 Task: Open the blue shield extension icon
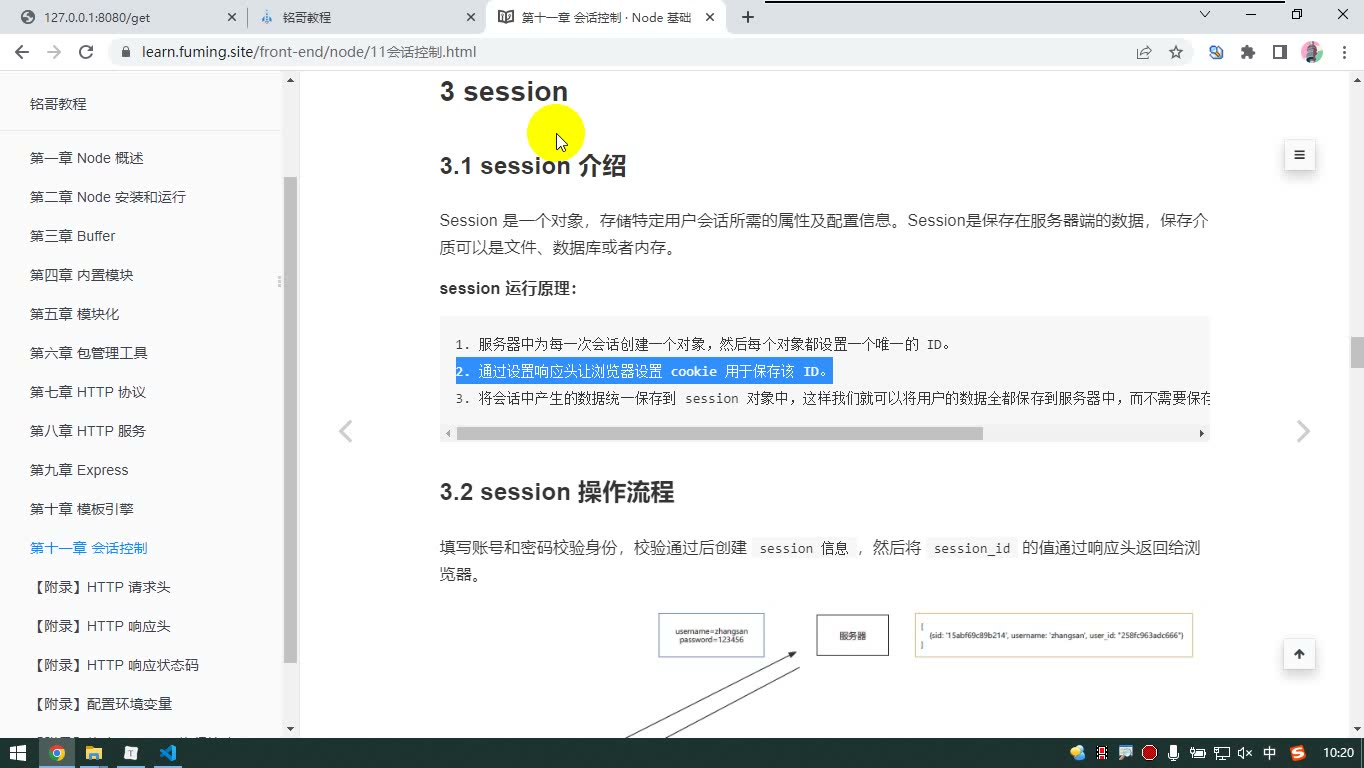coord(1216,52)
